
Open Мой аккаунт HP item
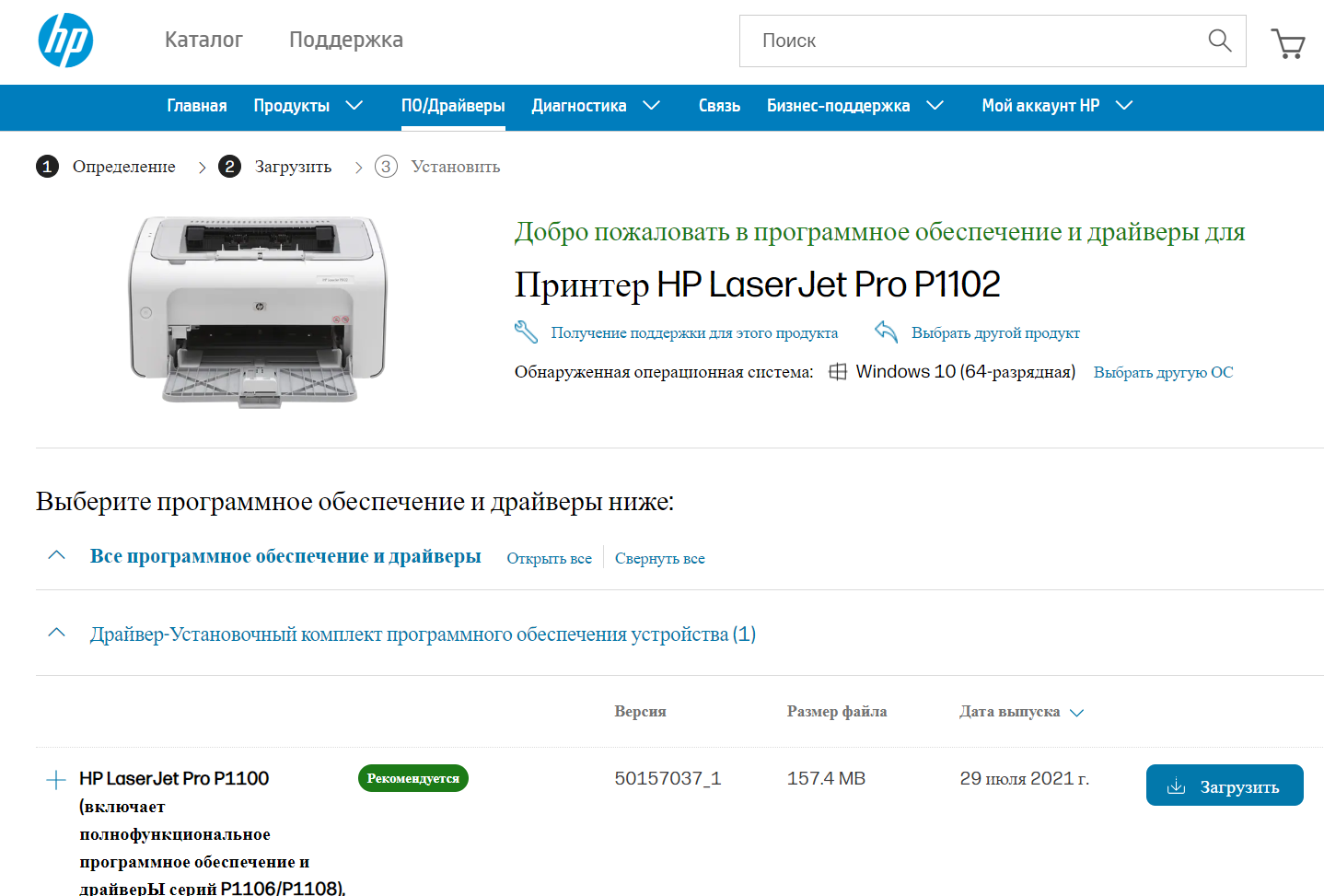[1040, 106]
